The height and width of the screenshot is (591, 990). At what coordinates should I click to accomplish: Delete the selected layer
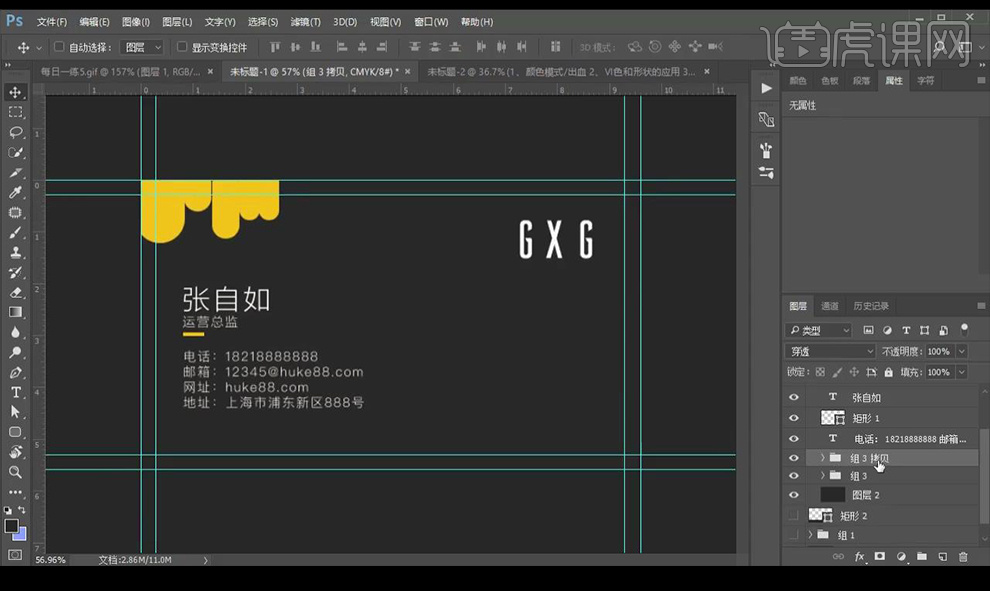coord(963,556)
